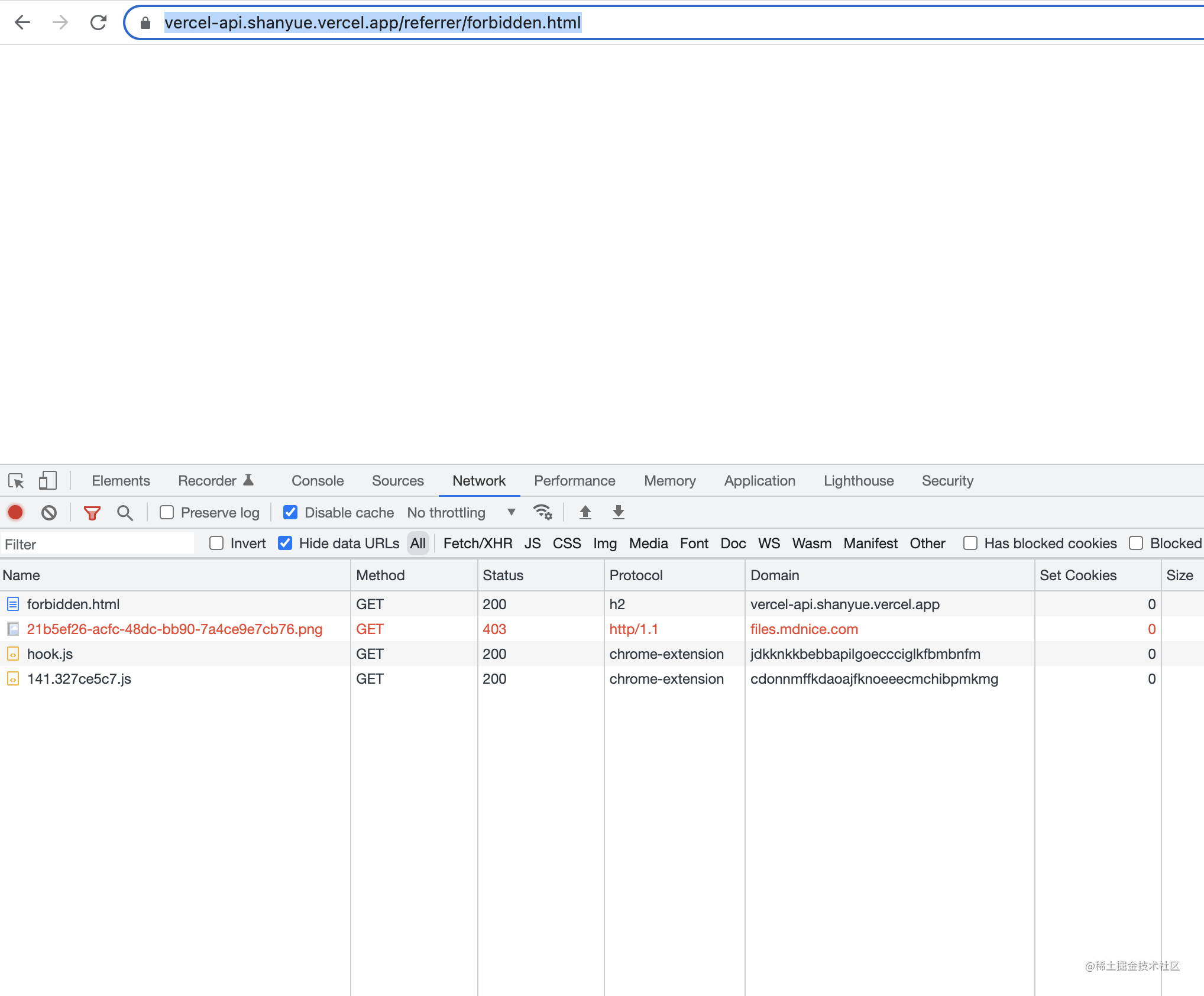
Task: Click the padlock site info icon
Action: [145, 23]
